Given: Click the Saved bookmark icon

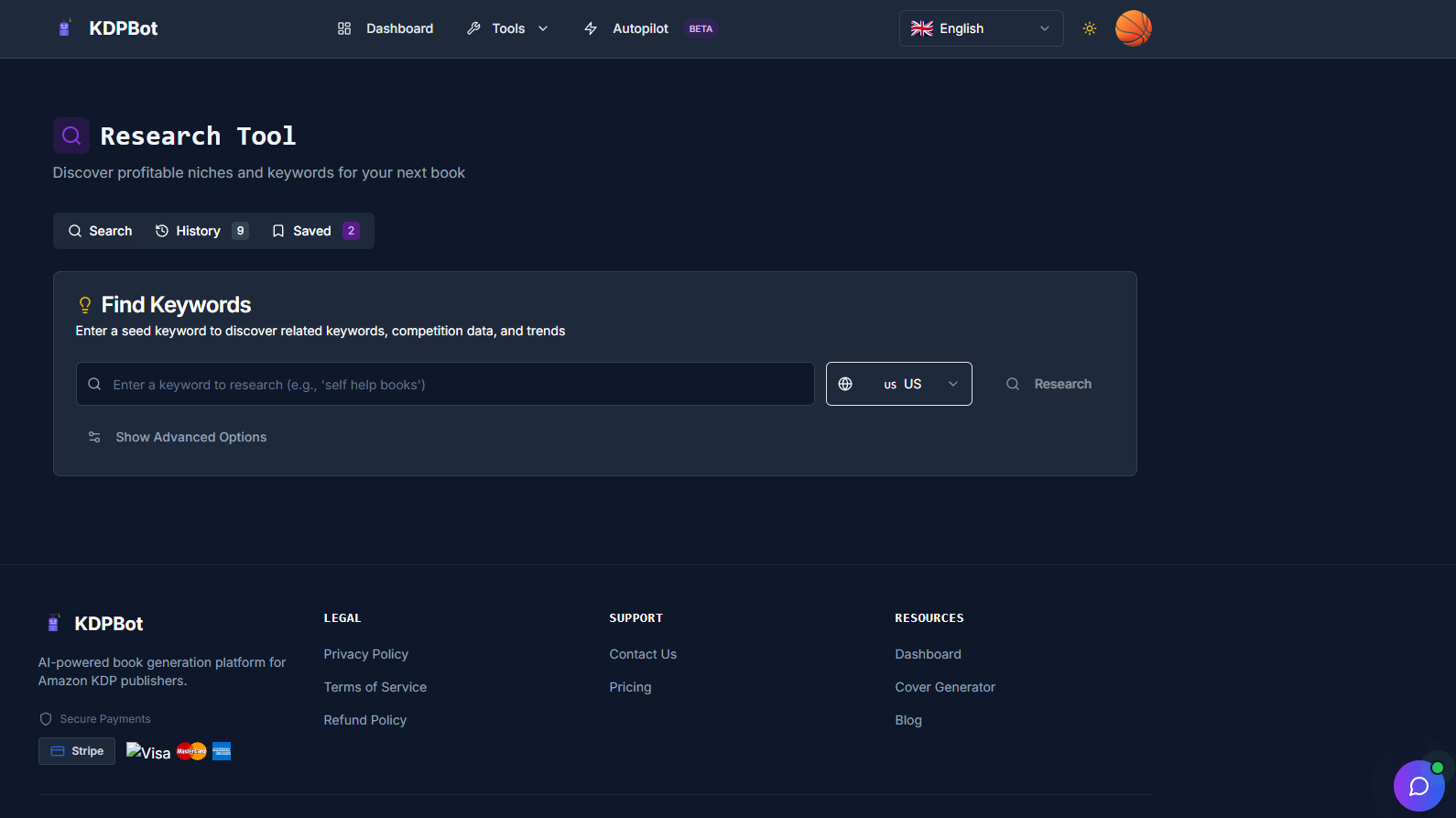Looking at the screenshot, I should click(278, 231).
